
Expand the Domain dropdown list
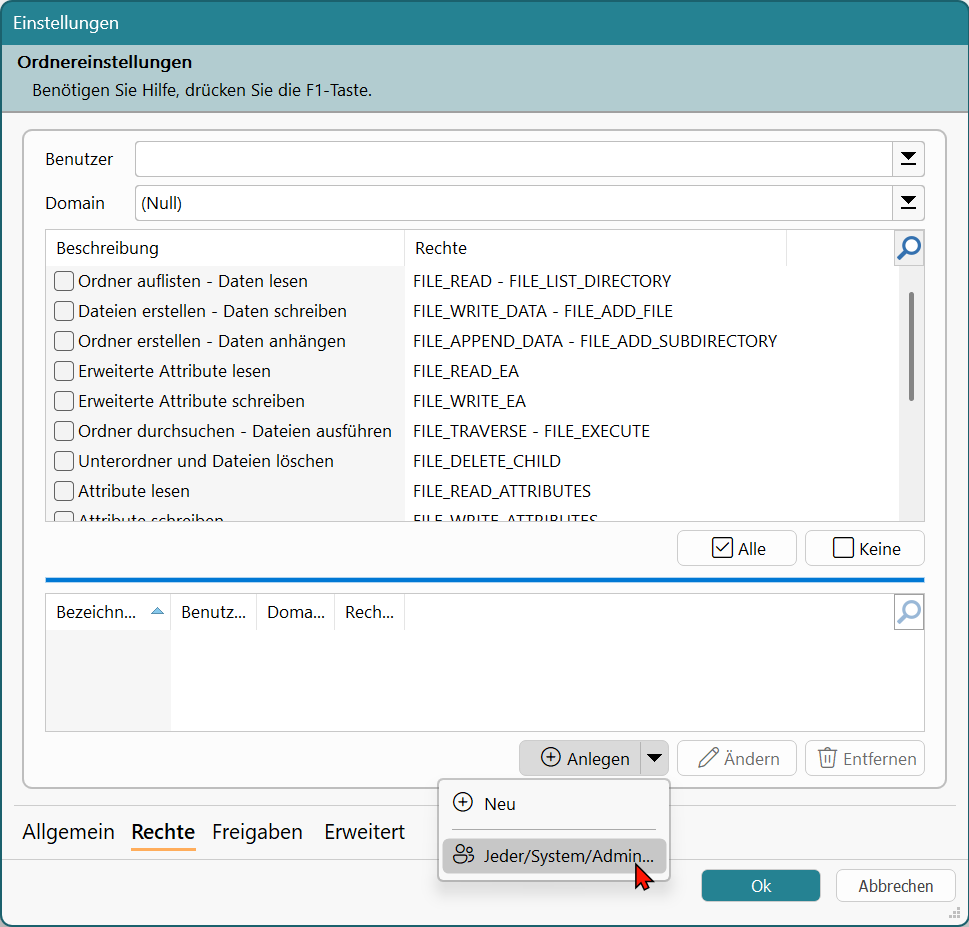pyautogui.click(x=908, y=203)
